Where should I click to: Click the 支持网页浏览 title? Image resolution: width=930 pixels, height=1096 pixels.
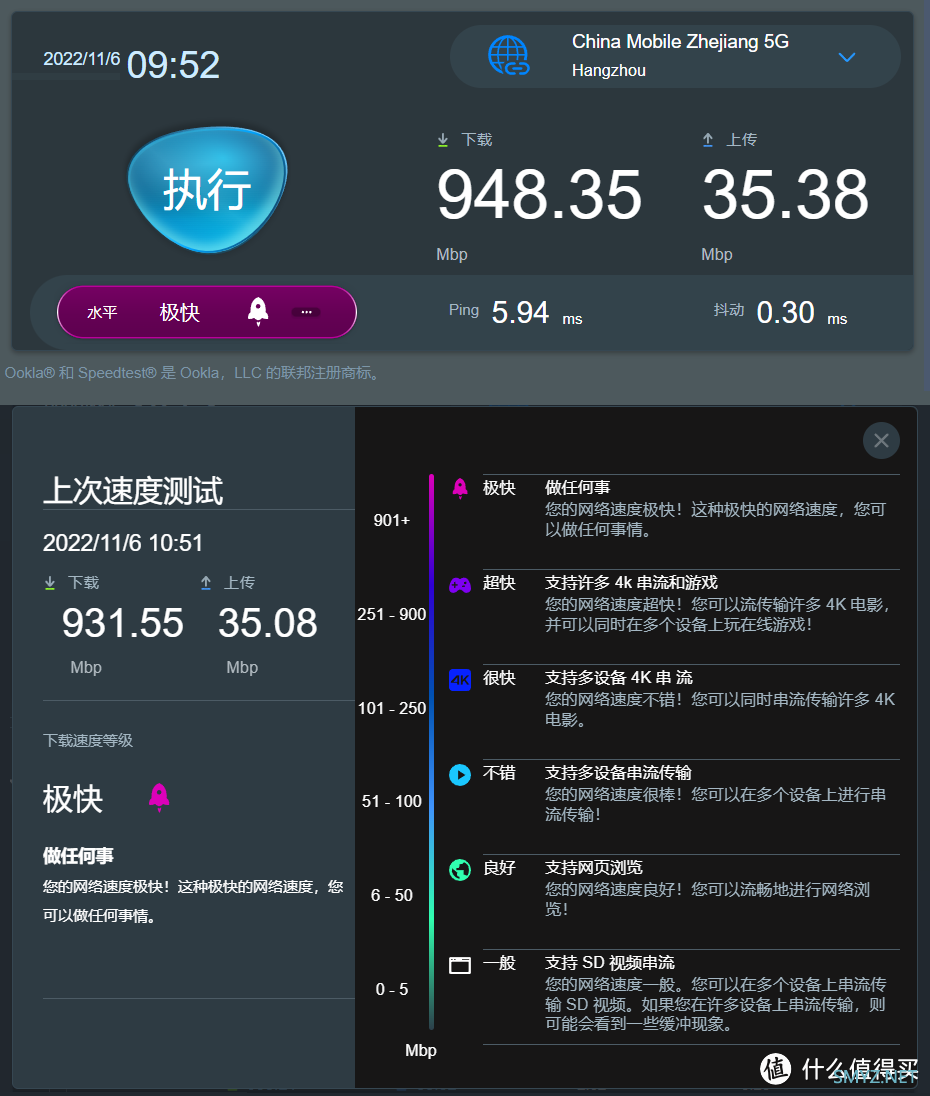coord(594,868)
